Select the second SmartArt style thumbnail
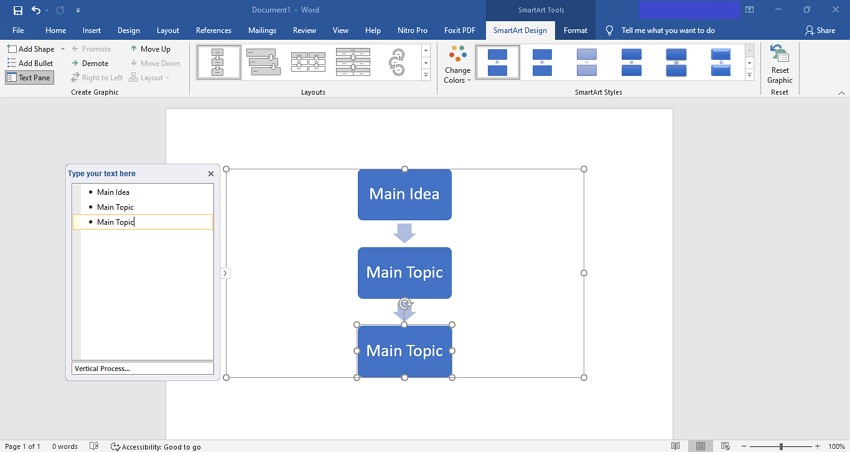850x452 pixels. point(542,62)
